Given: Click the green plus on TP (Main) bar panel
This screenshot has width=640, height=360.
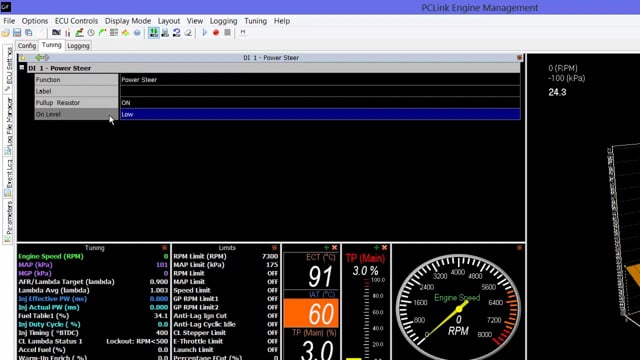Looking at the screenshot, I should (x=376, y=248).
